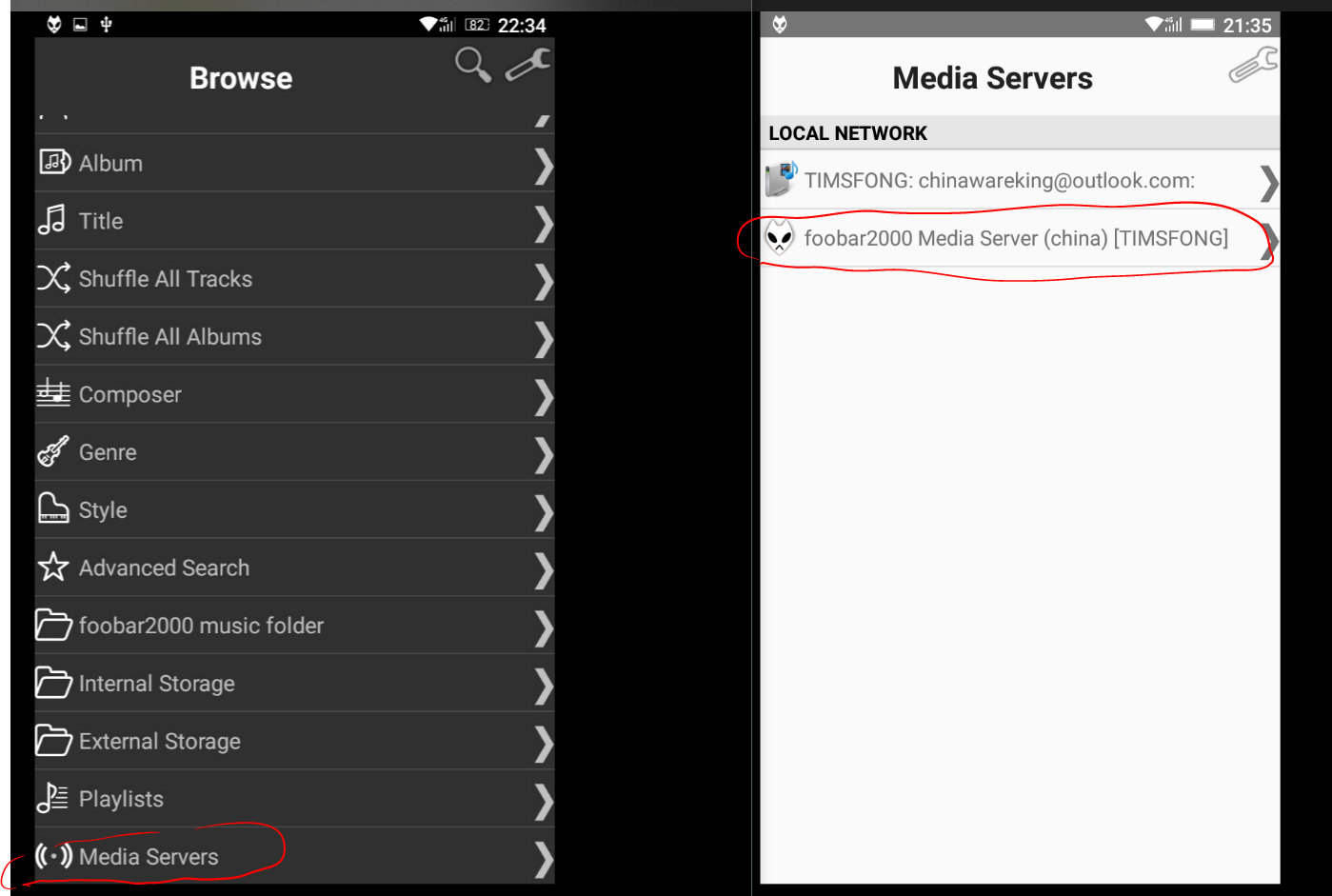
Task: Expand the Album row chevron
Action: point(544,166)
